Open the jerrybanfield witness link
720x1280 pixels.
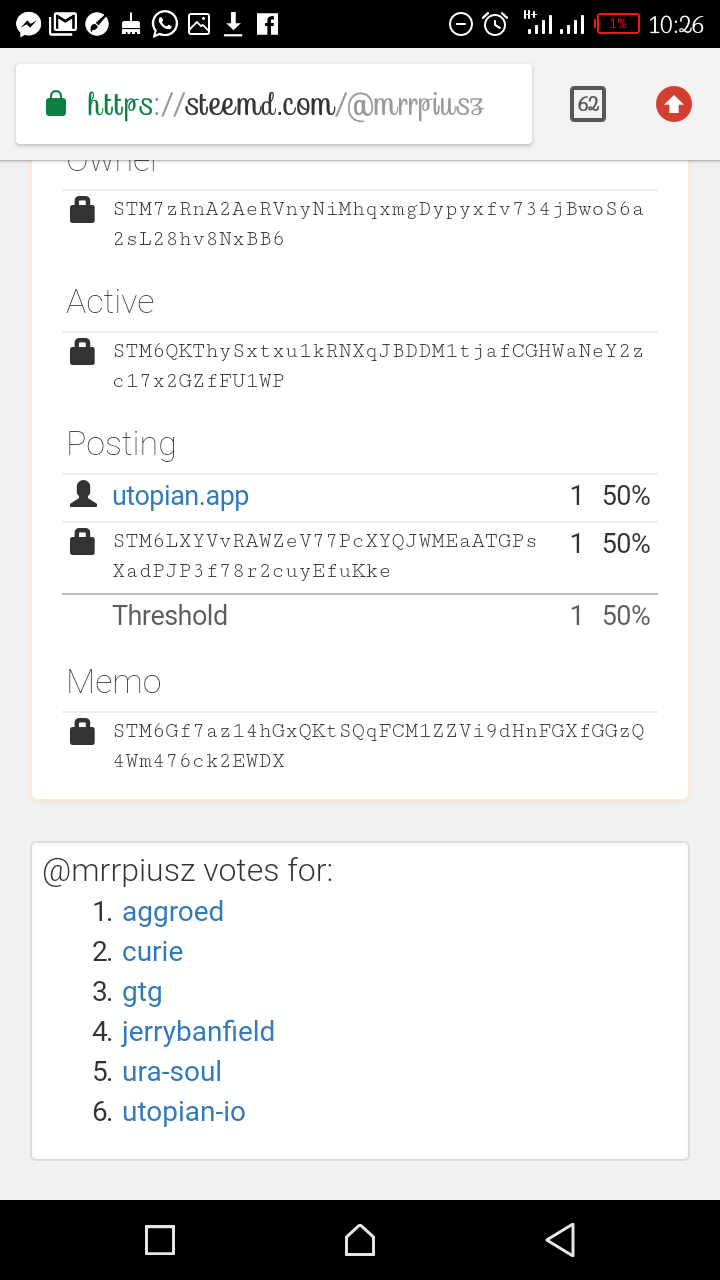198,1032
